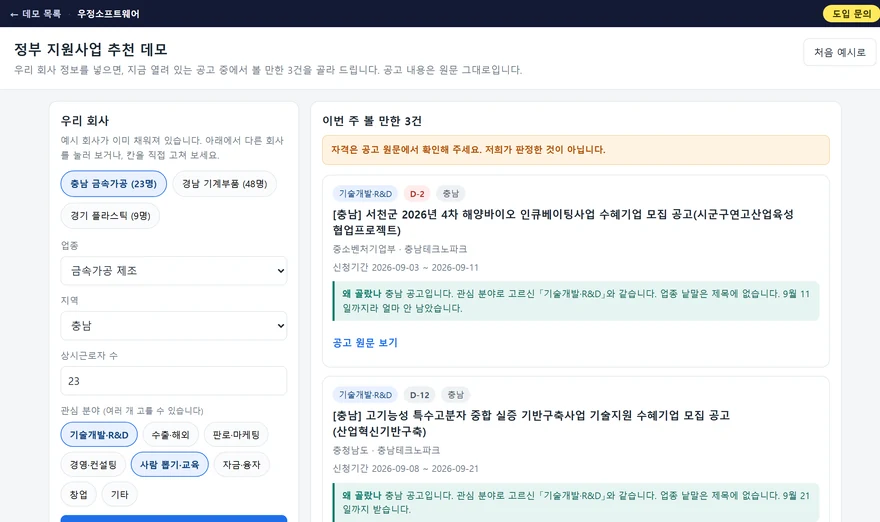Click 신청기간 2026-09-03 ~ 2026-09-11 text

pyautogui.click(x=406, y=267)
